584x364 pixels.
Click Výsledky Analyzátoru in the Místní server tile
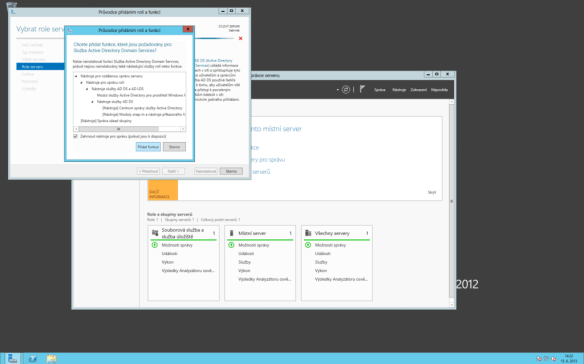click(x=265, y=279)
